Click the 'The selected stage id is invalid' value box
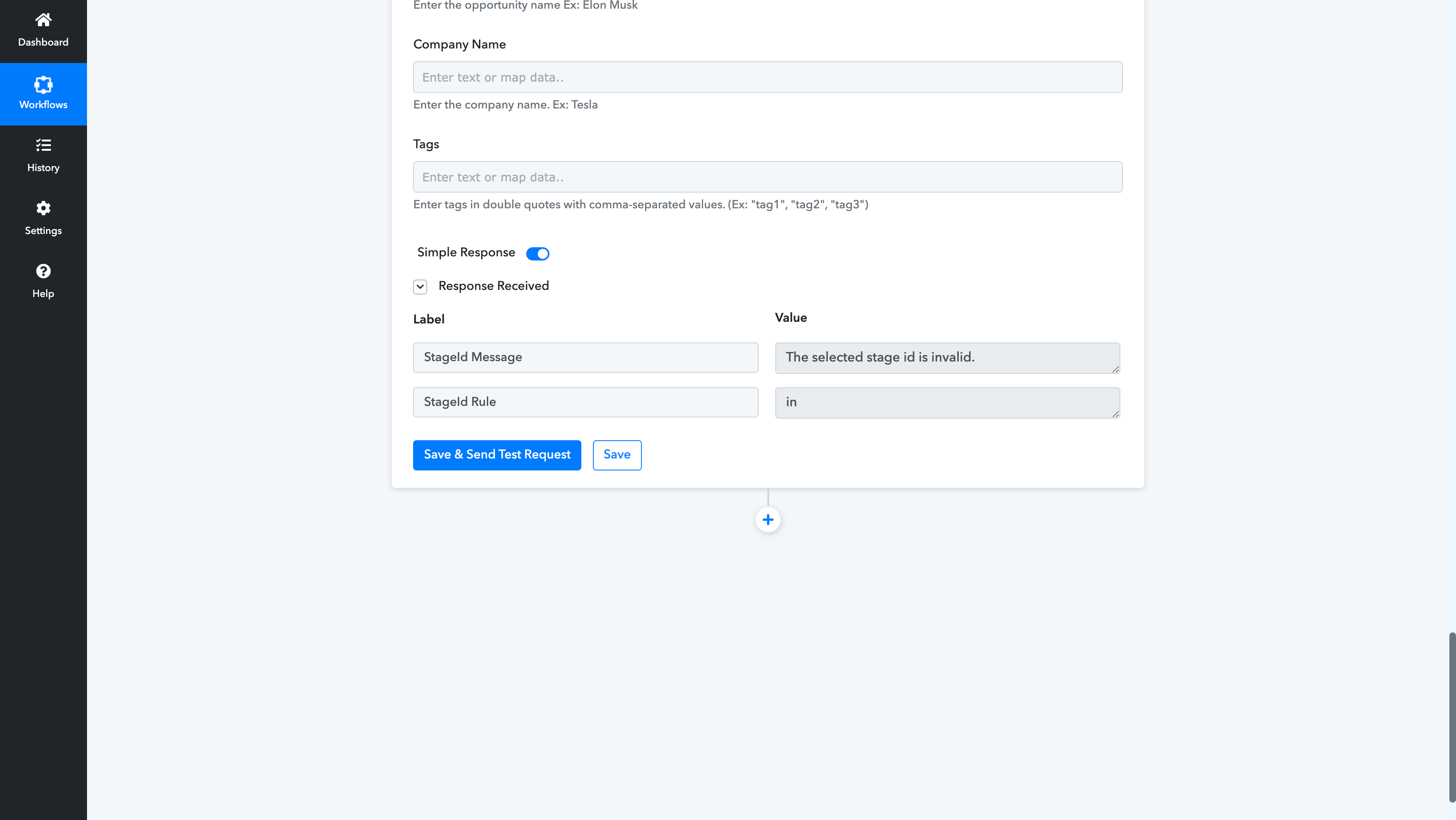 [947, 358]
